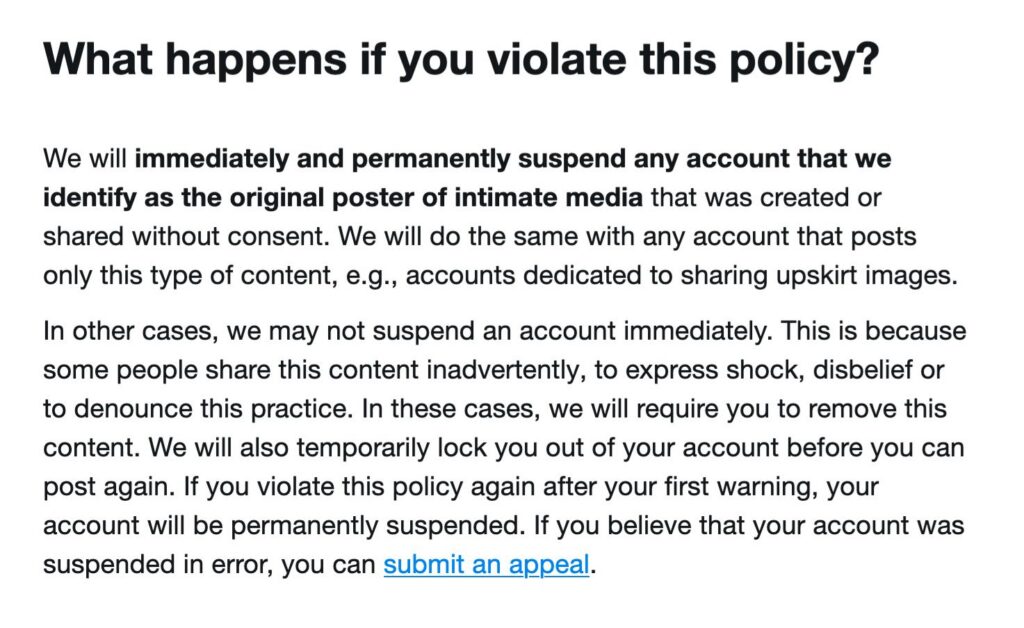Click the "What happens if you violate this policy?" heading
Viewport: 1024px width, 628px height.
[x=460, y=59]
